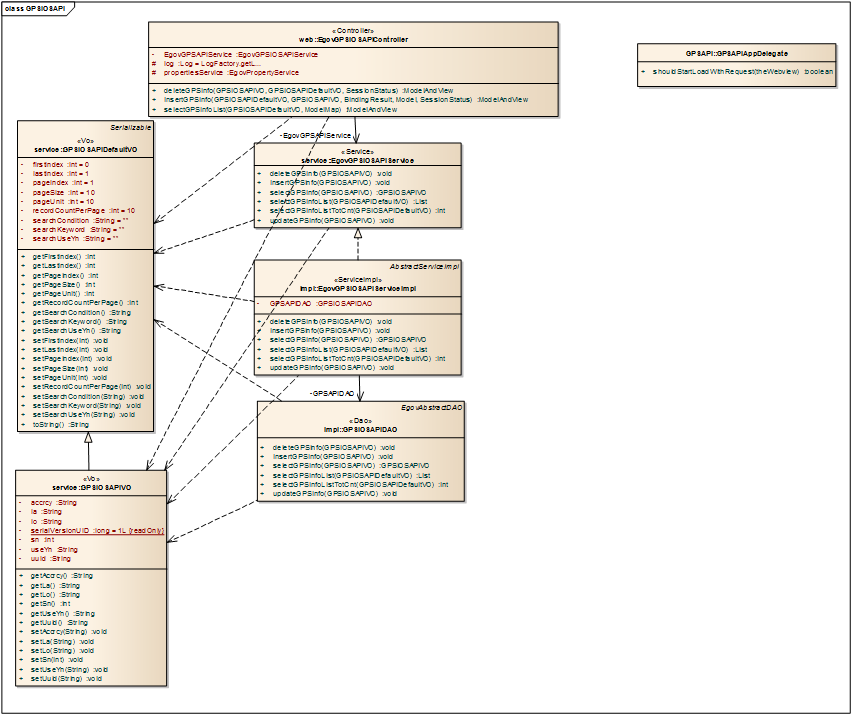Click the log attribute's protected visibility marker
853x716 pixels.
(x=153, y=63)
